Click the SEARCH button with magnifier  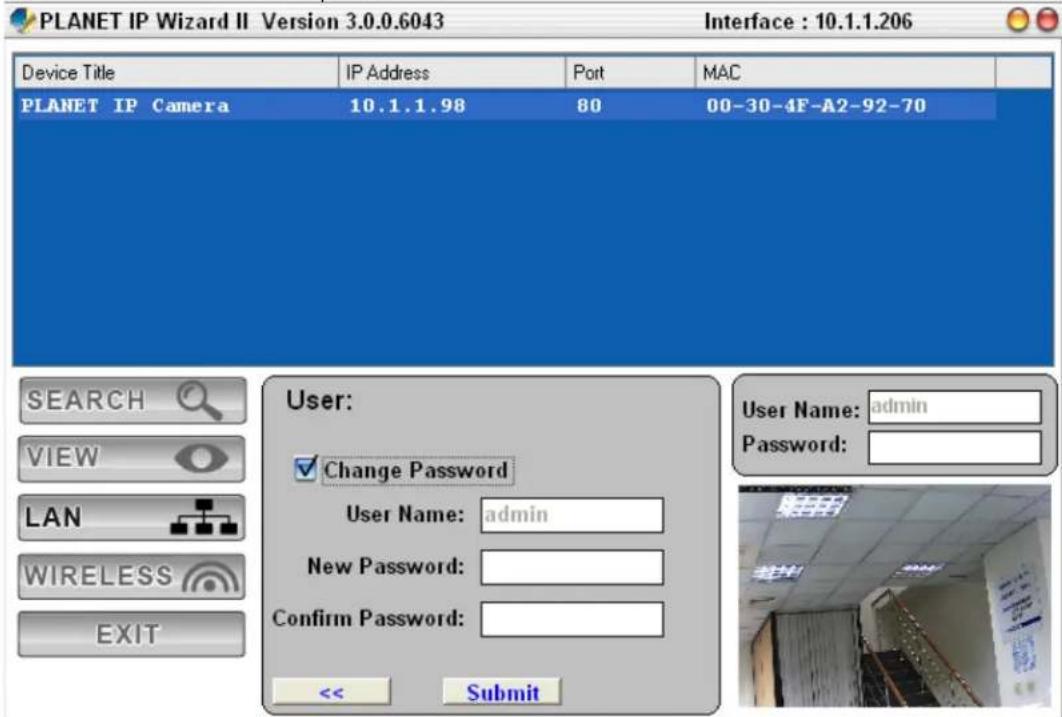tap(133, 400)
